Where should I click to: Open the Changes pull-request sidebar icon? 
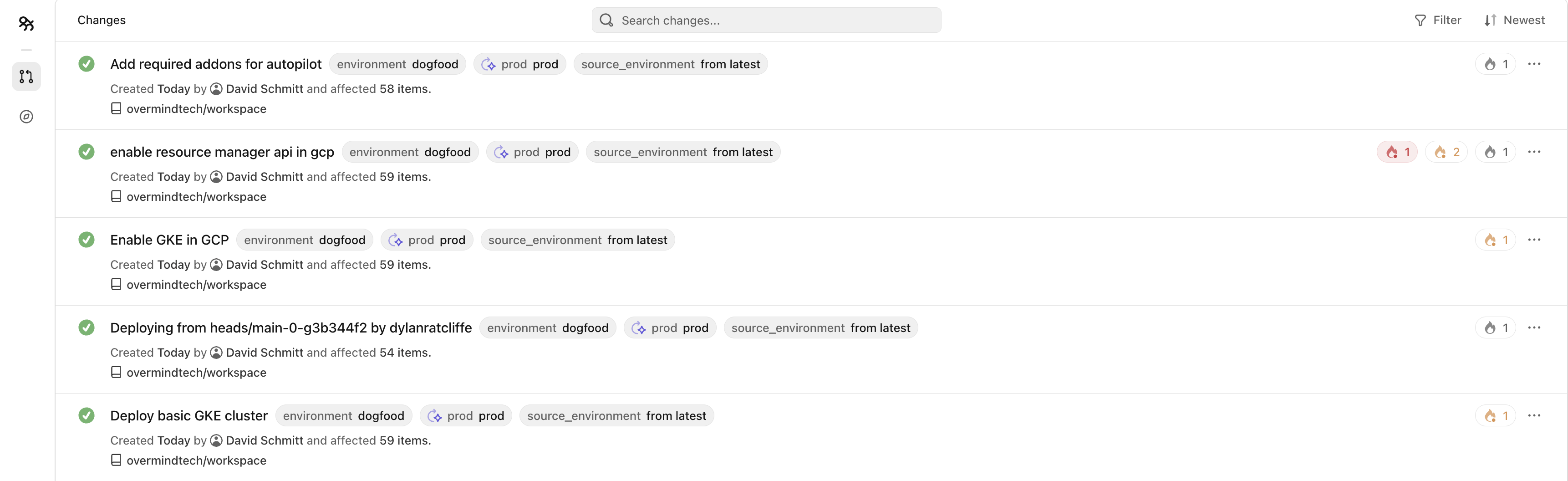26,77
